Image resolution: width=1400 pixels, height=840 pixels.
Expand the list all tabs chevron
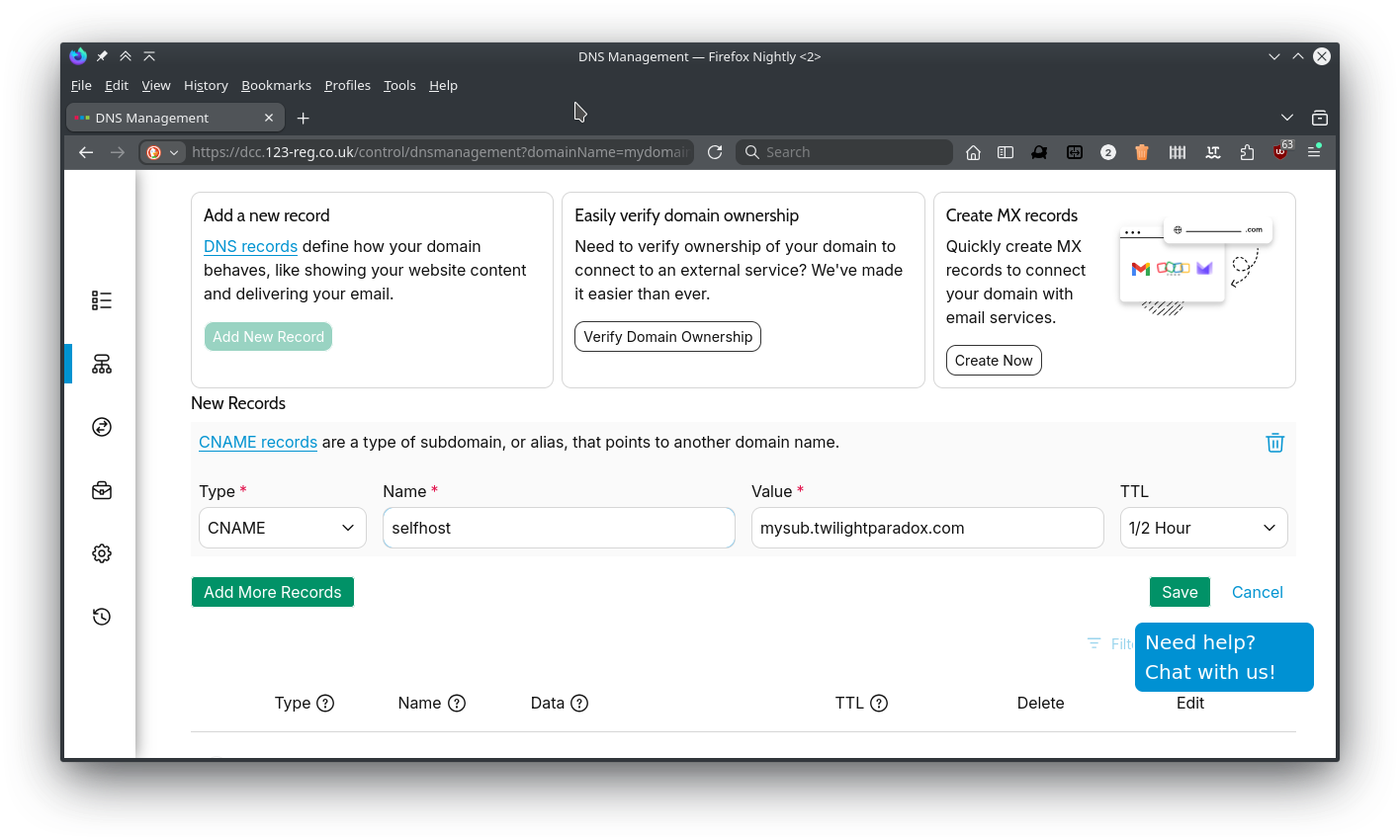click(1286, 118)
